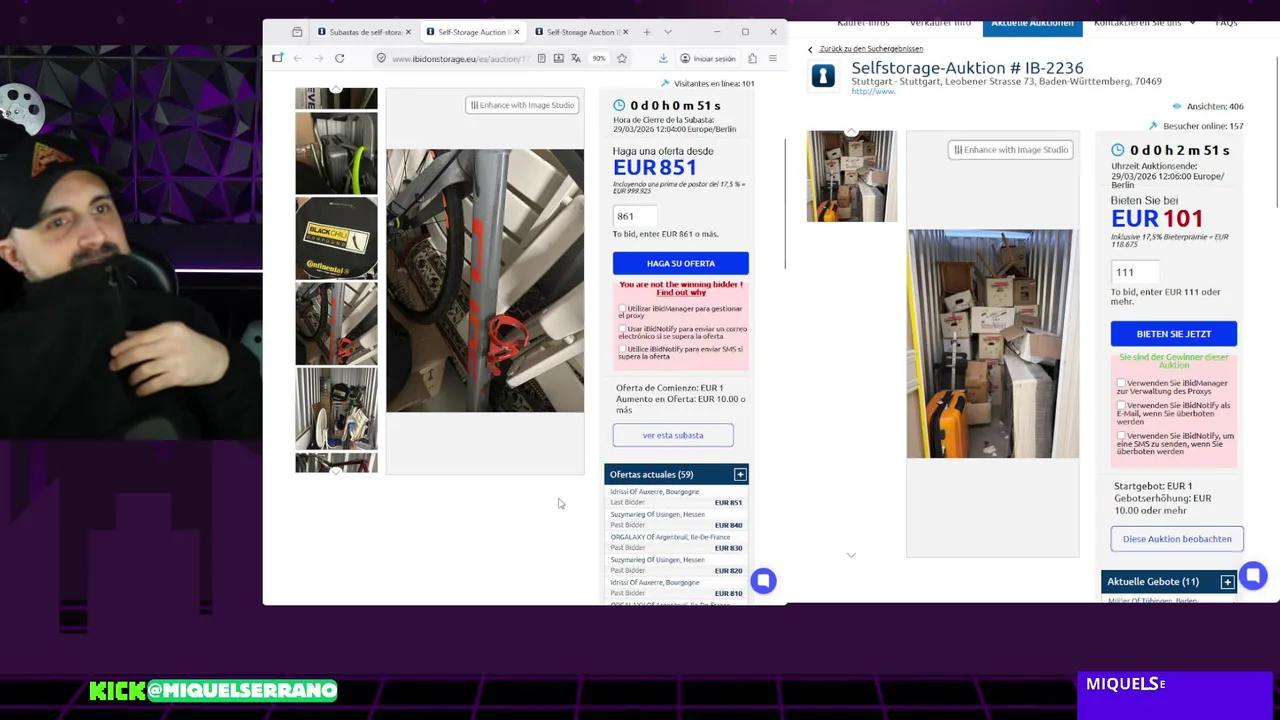Click the main bike frame photo
This screenshot has height=720, width=1280.
485,280
